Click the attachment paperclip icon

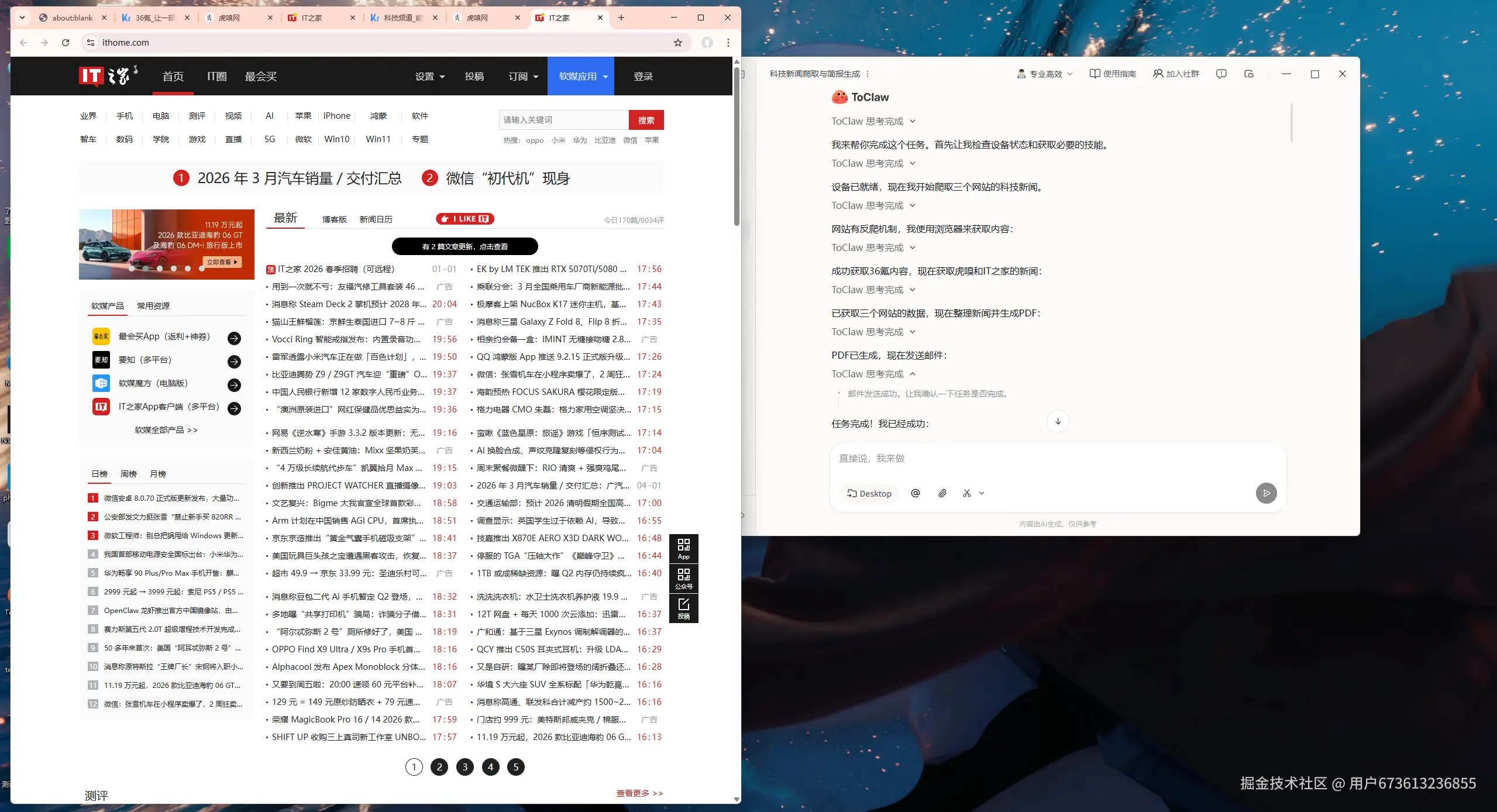point(942,493)
